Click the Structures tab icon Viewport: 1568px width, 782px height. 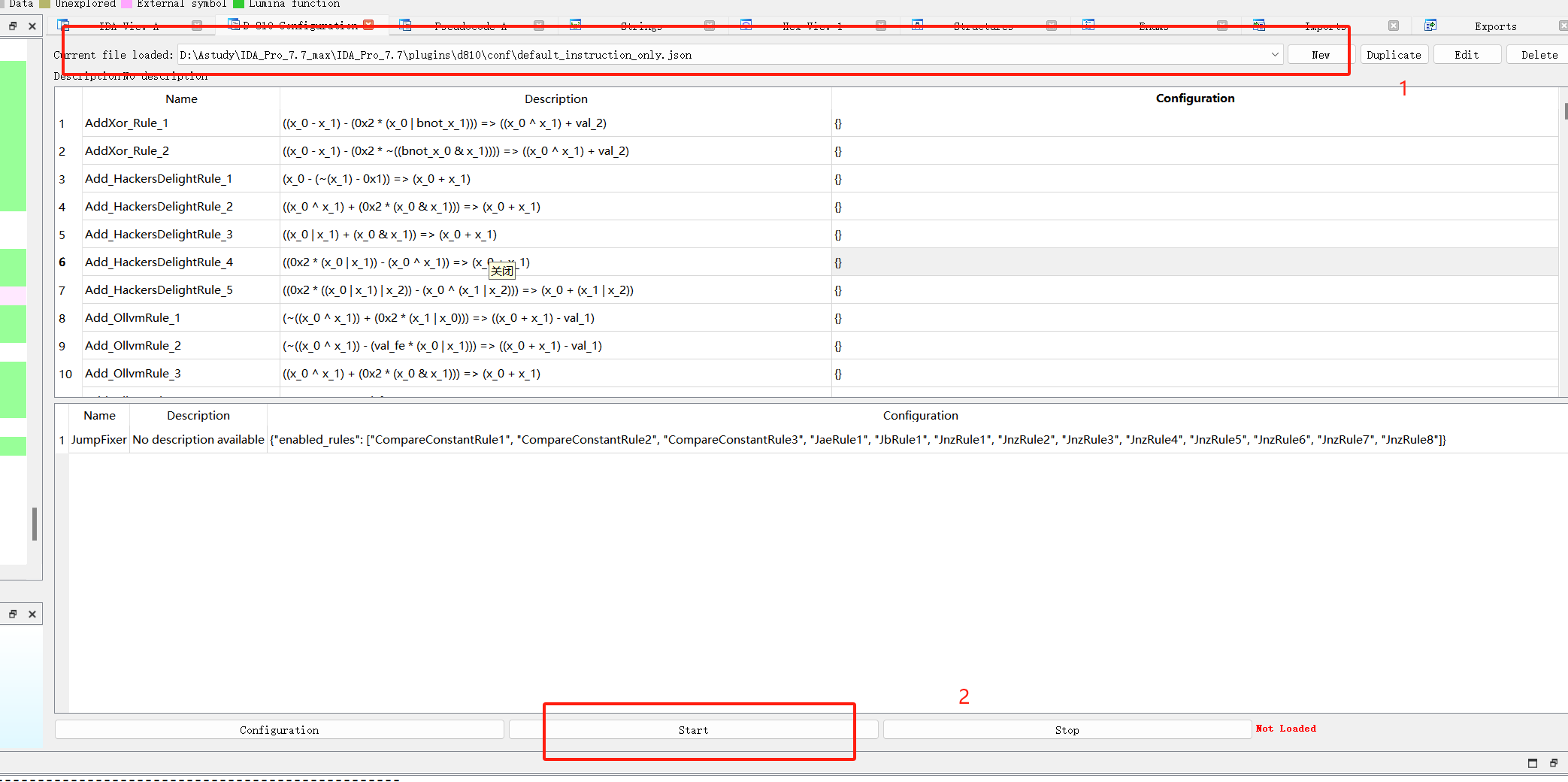918,25
